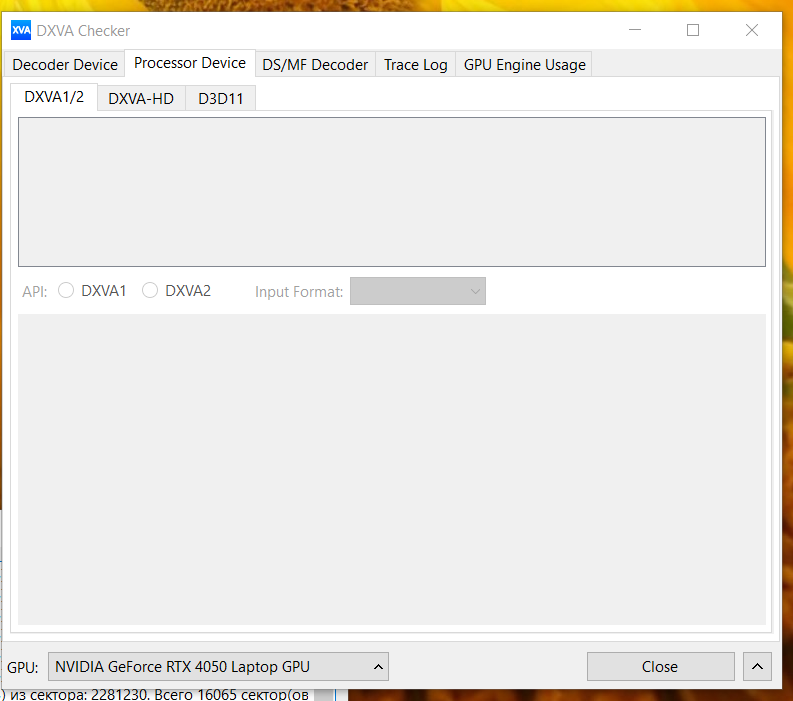793x701 pixels.
Task: Click the 'GPU:' label
Action: click(23, 668)
